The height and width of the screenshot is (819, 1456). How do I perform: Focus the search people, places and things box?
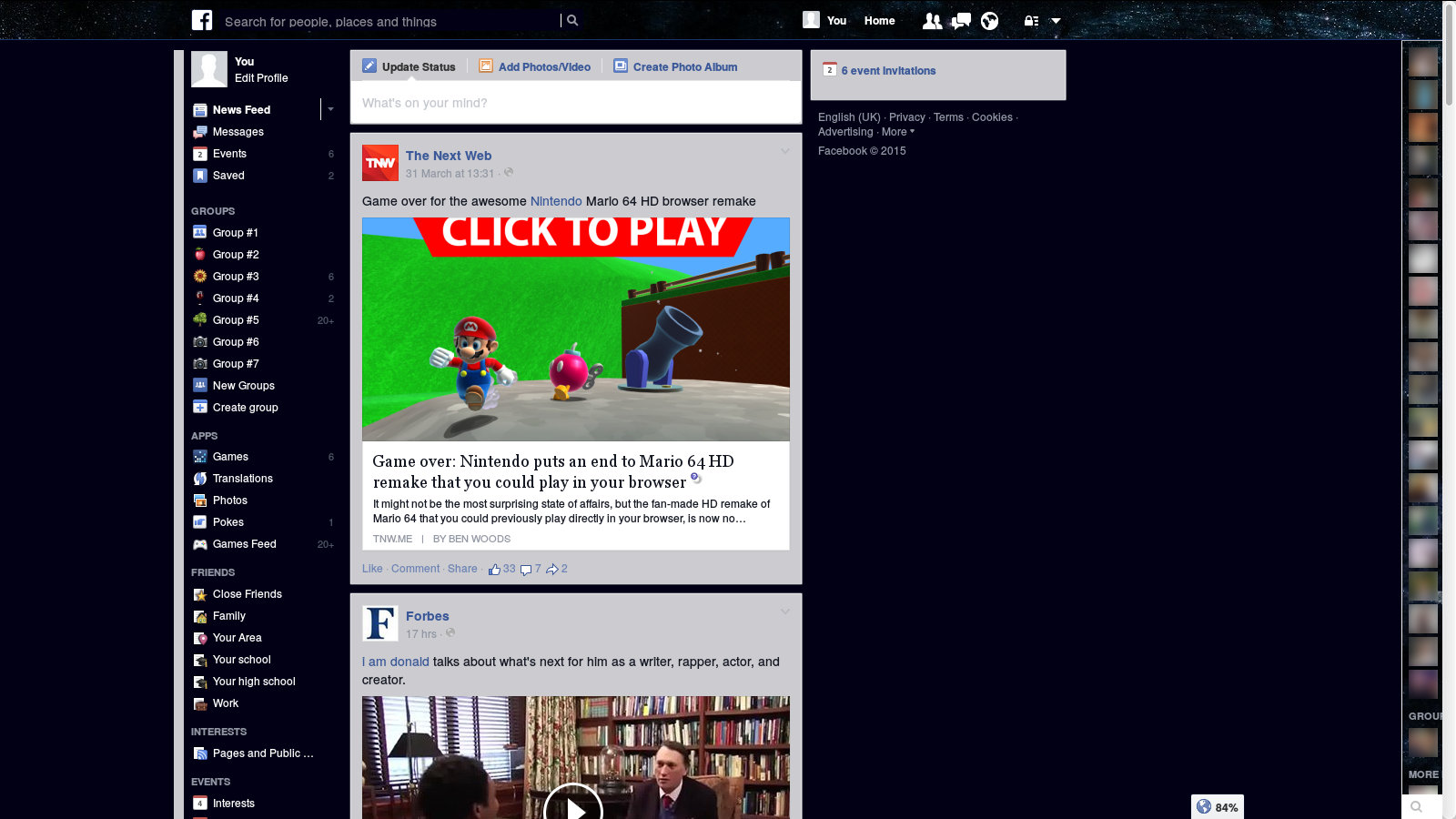(391, 21)
